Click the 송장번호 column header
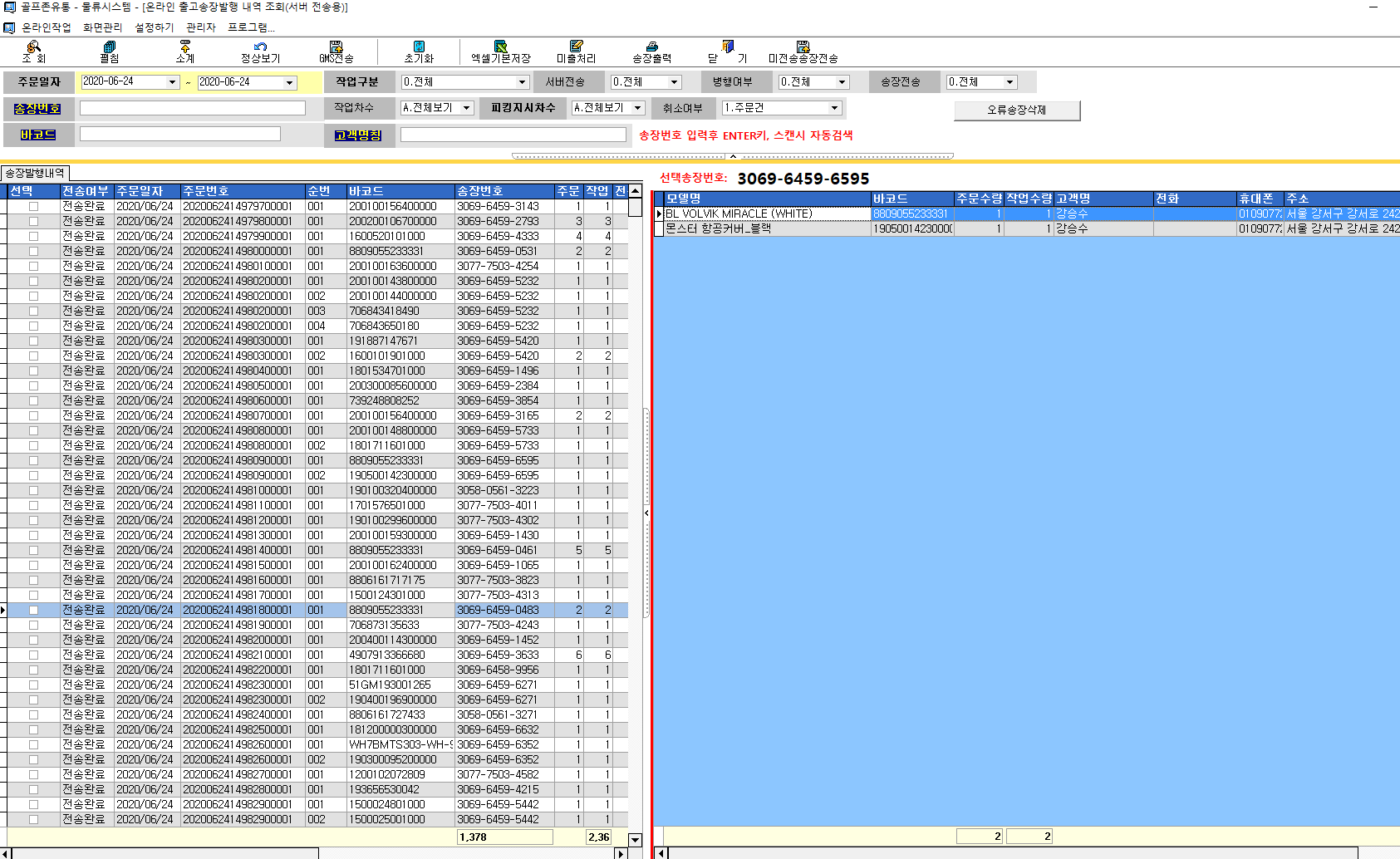Image resolution: width=1400 pixels, height=859 pixels. (x=504, y=191)
